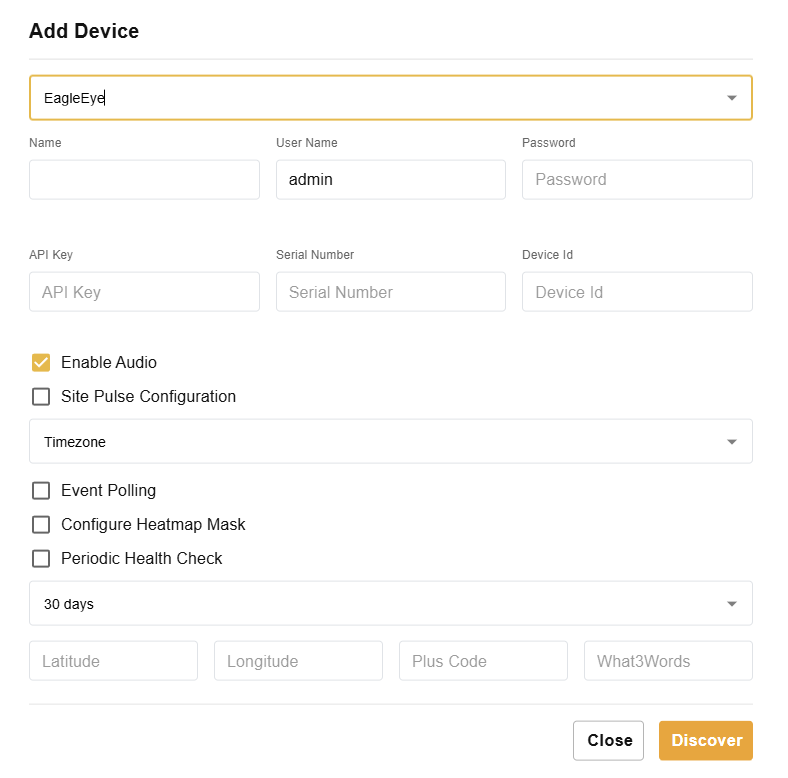This screenshot has width=788, height=778.
Task: Click the Device Id input field
Action: [x=637, y=292]
